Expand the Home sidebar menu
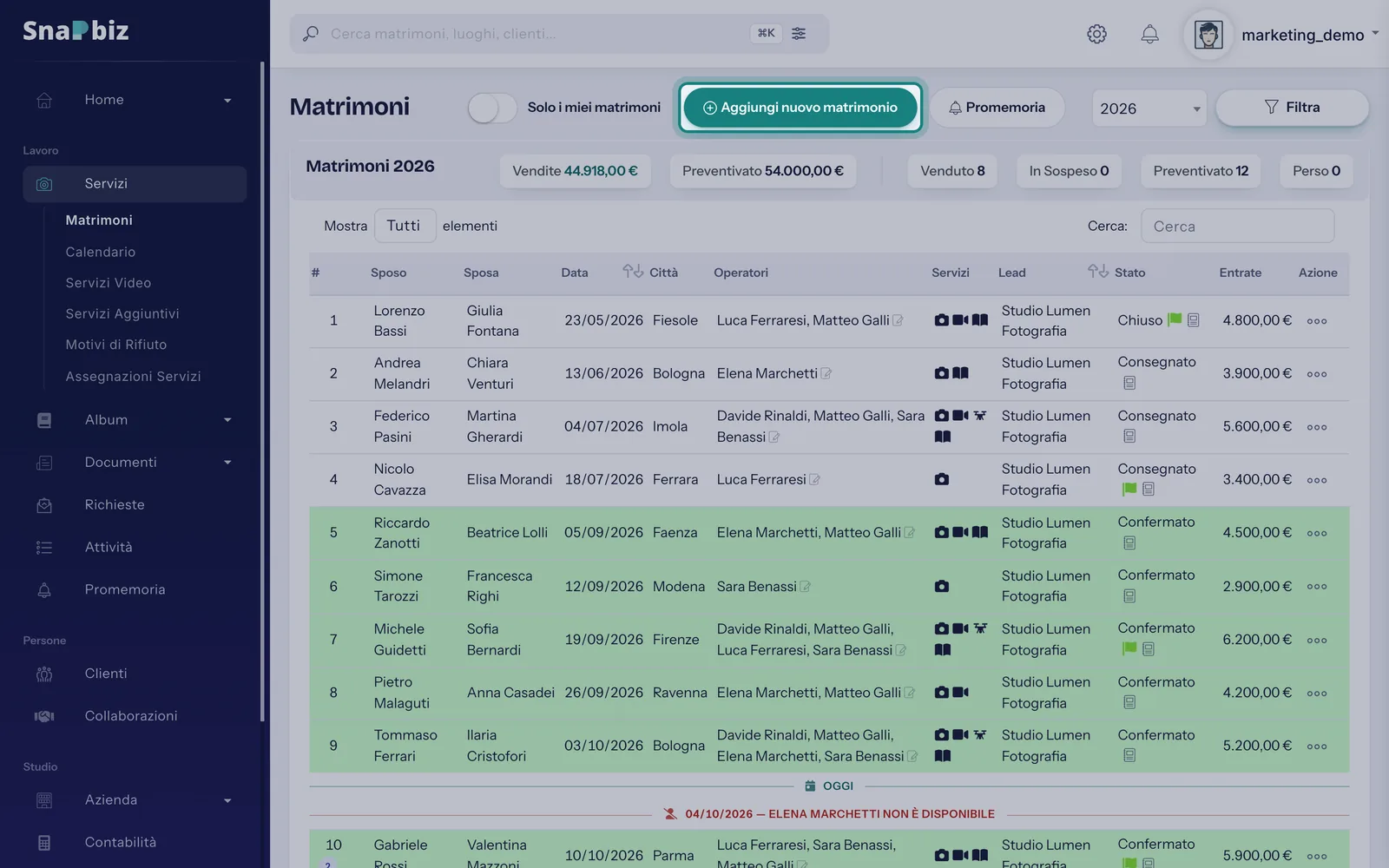This screenshot has width=1389, height=868. point(227,101)
